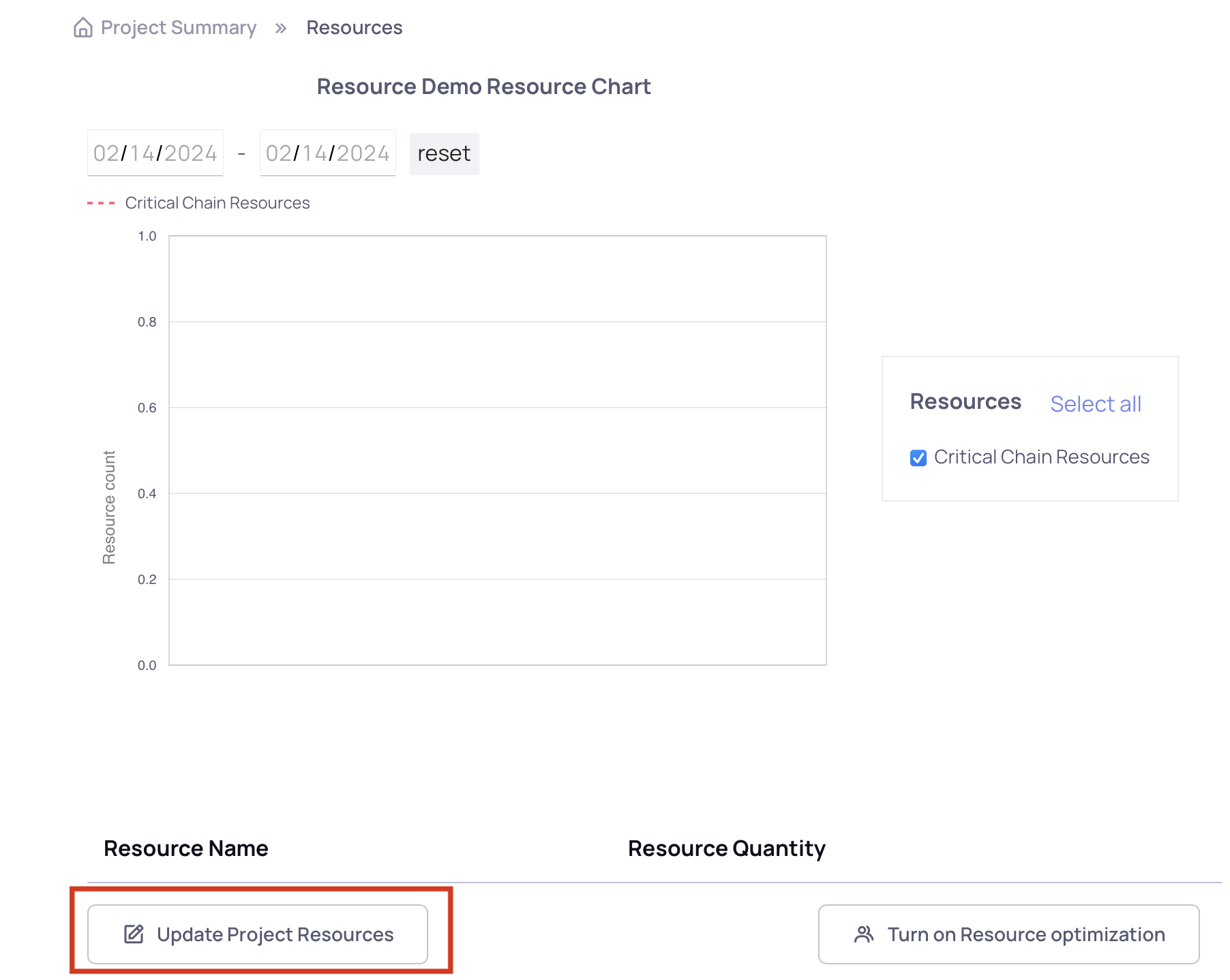Click the red dashed legend line marker
Viewport: 1230px width, 980px height.
tap(101, 203)
